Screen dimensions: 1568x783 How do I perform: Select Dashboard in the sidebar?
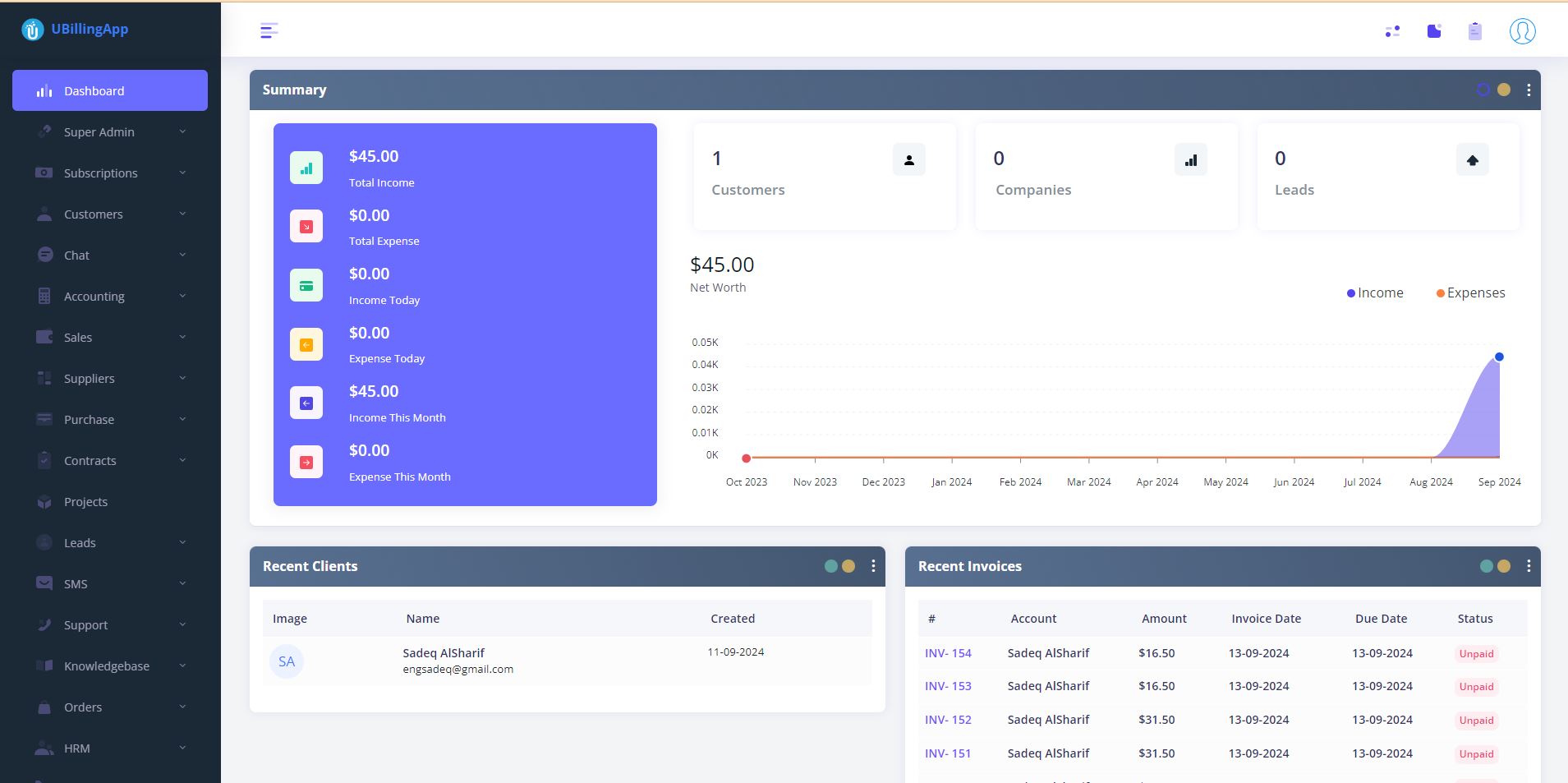[x=110, y=91]
